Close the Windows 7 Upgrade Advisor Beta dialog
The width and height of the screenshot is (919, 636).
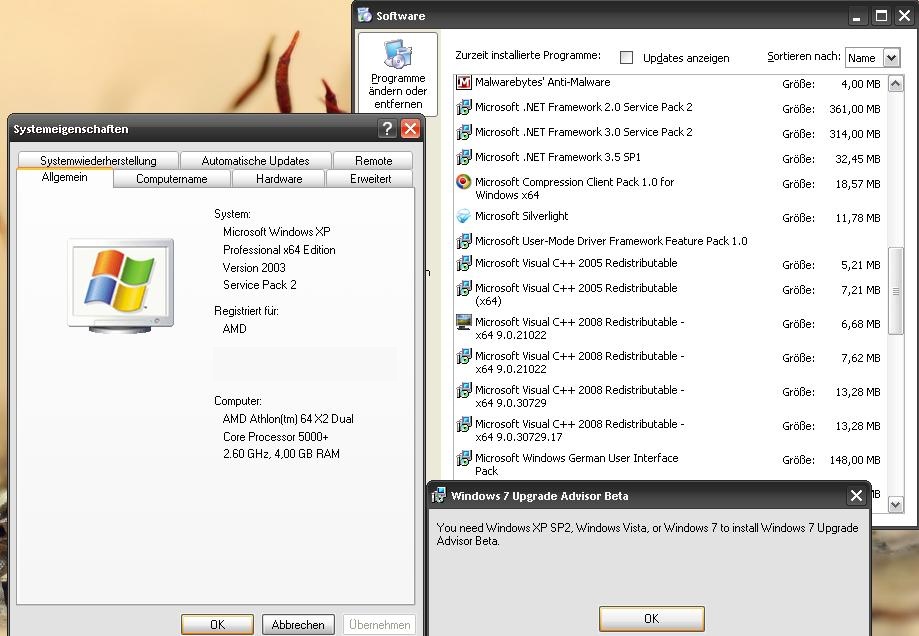[x=856, y=496]
